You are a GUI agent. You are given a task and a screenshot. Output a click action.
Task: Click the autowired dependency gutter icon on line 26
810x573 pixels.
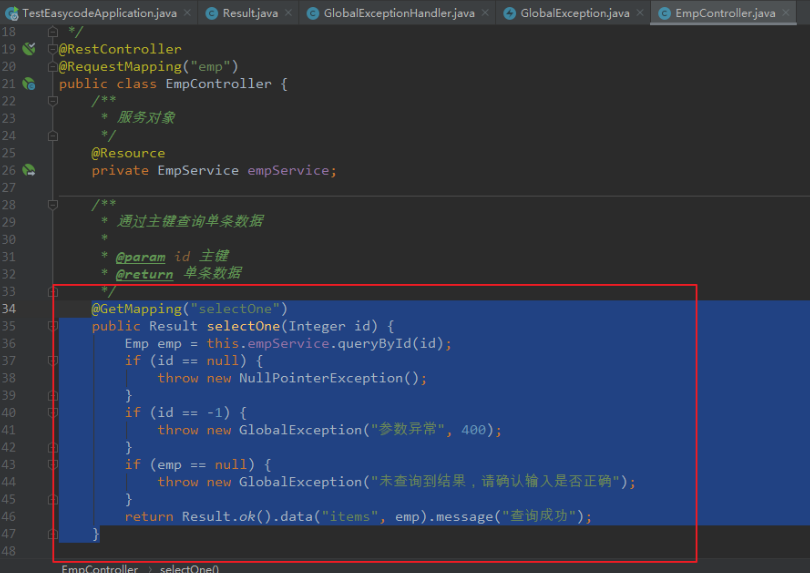pos(29,170)
